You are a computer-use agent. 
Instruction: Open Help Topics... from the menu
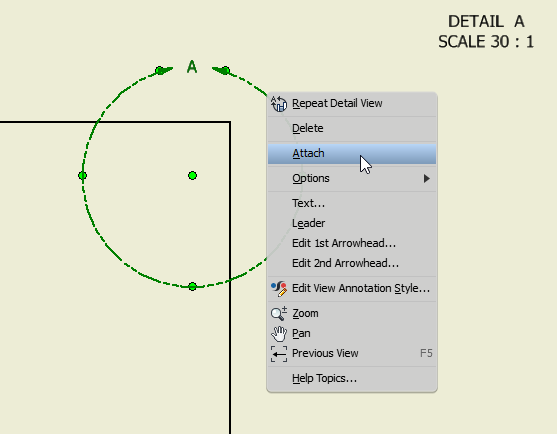[352, 378]
